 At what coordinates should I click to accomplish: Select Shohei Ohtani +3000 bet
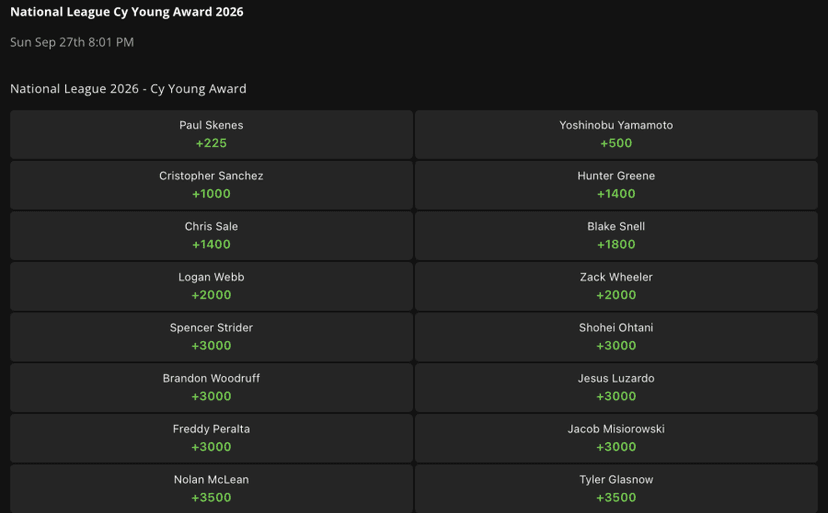click(616, 337)
